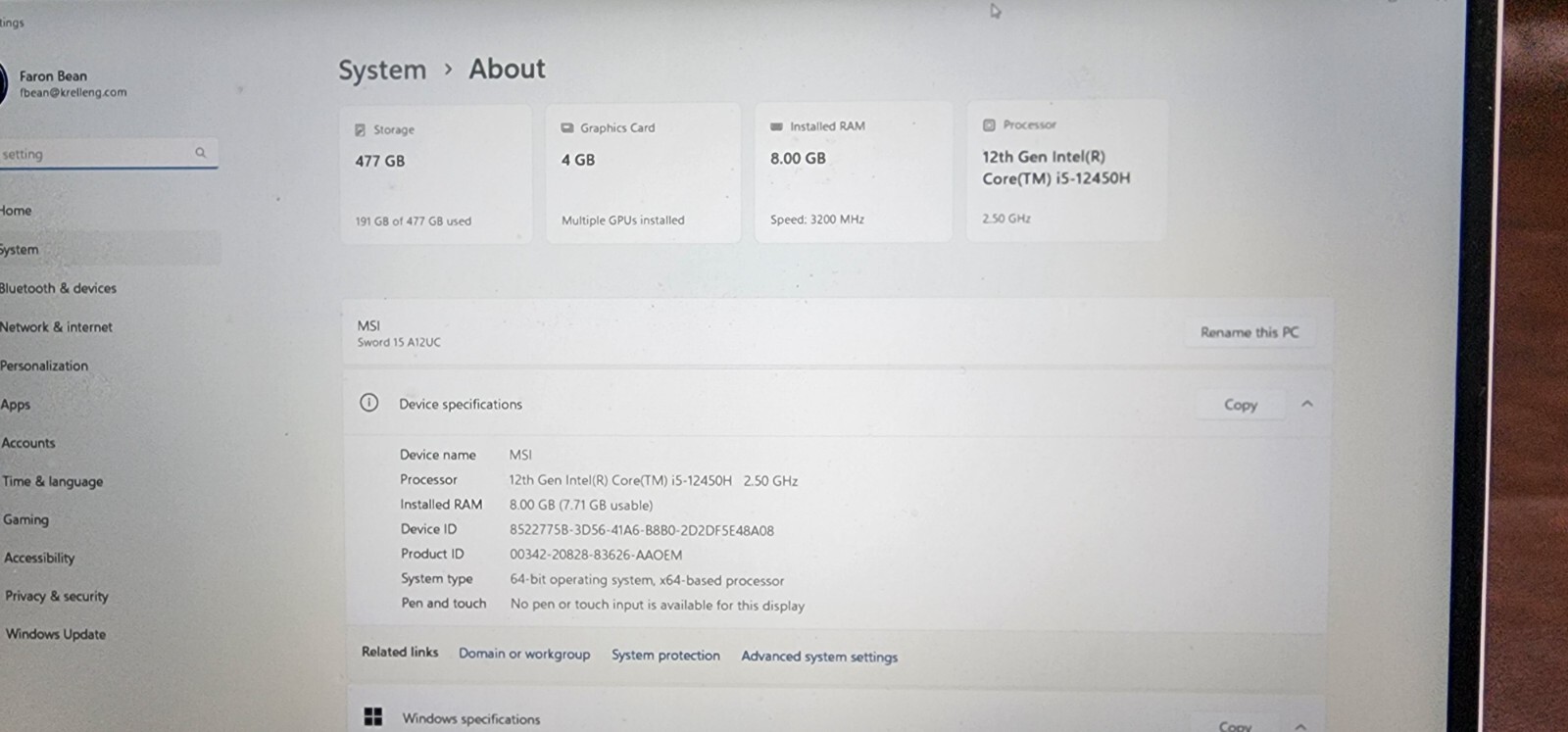Click the Windows logo beside Windows specifications
Image resolution: width=1568 pixels, height=732 pixels.
(373, 717)
